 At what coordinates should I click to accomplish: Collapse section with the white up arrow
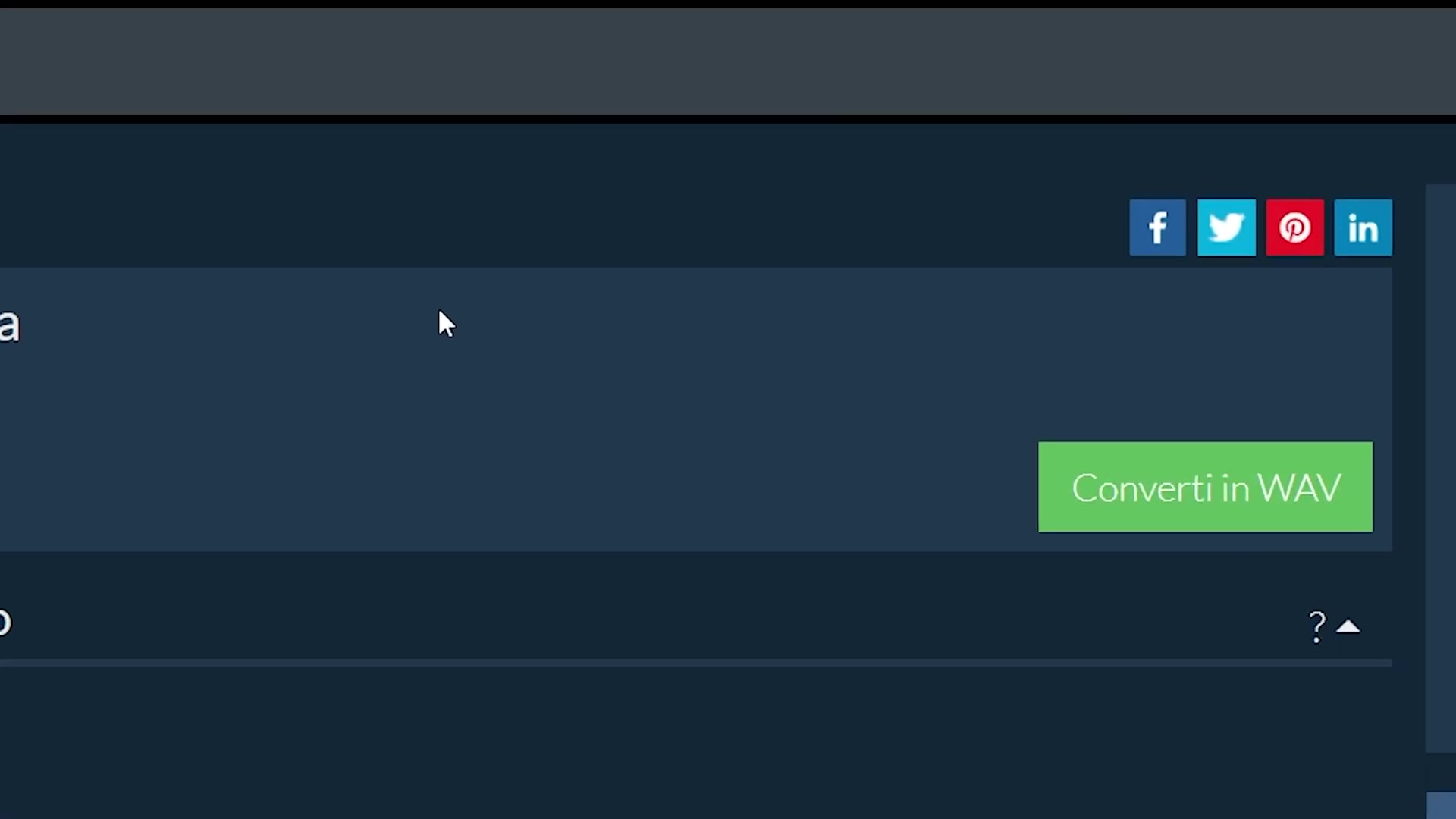click(x=1348, y=626)
